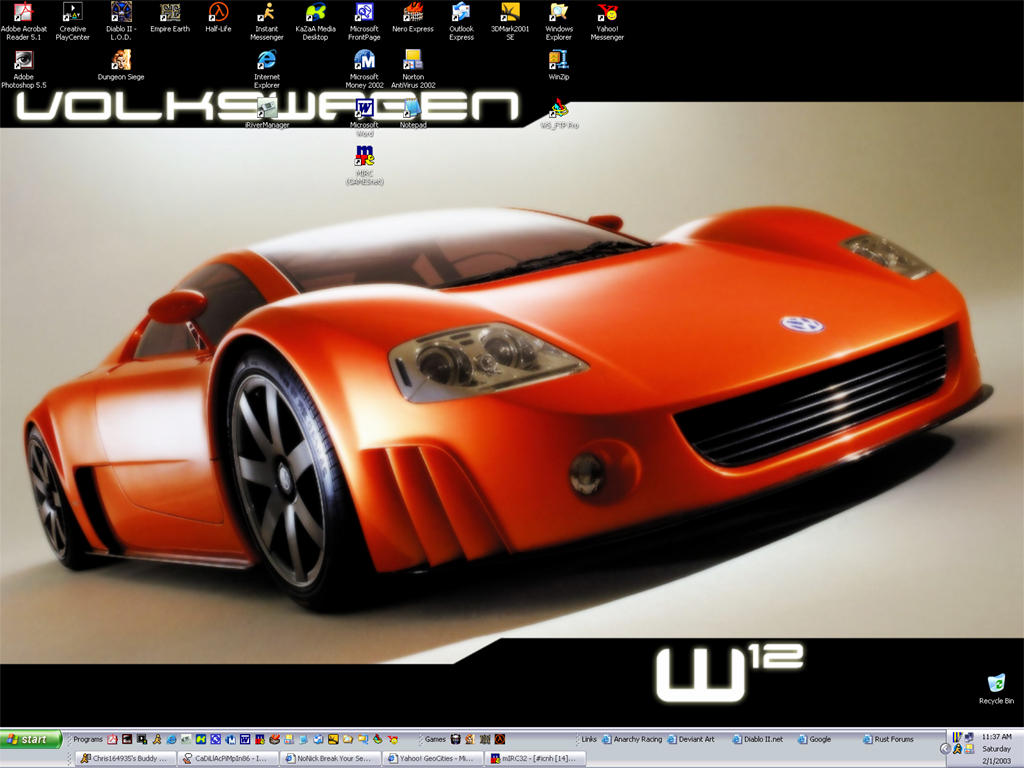Screen dimensions: 1024x768
Task: Click first icon in Games toolbar
Action: point(455,739)
